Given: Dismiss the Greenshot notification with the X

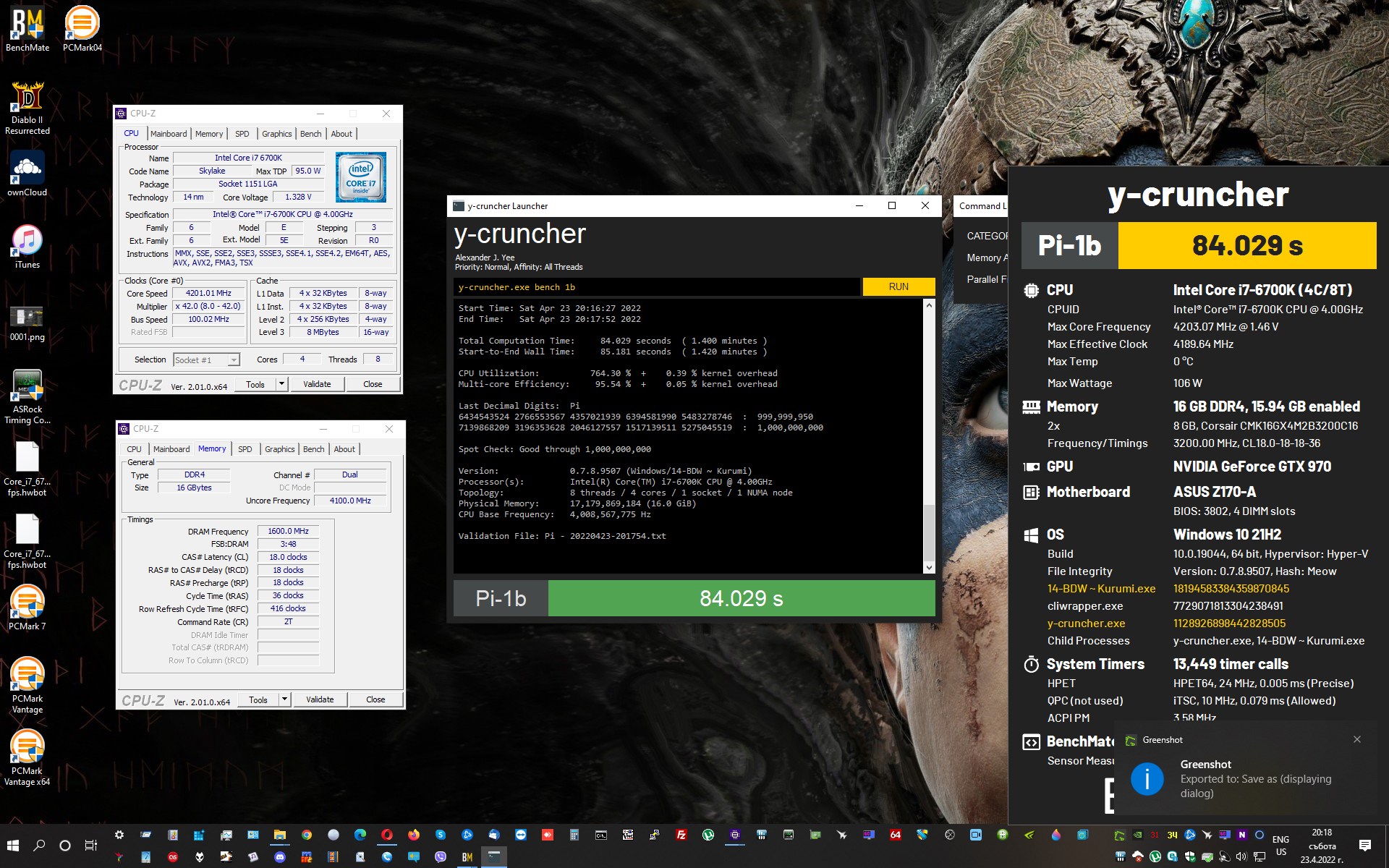Looking at the screenshot, I should pyautogui.click(x=1357, y=739).
